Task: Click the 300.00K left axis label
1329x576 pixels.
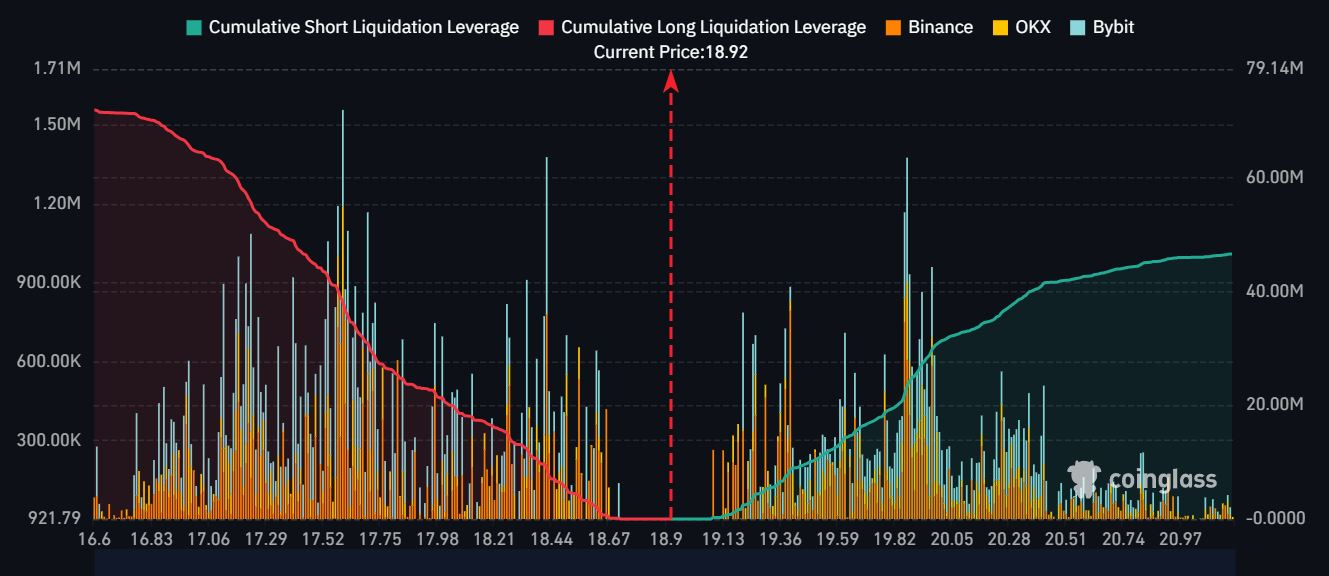Action: 49,440
